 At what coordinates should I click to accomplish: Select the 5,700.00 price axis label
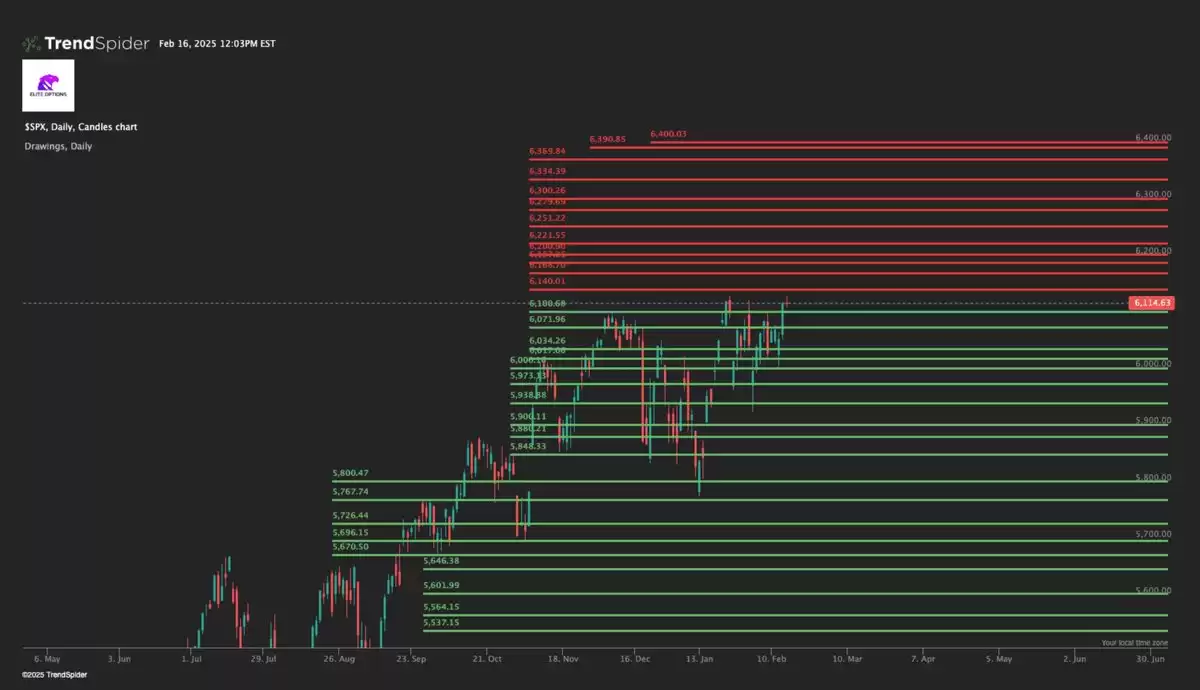tap(1153, 535)
